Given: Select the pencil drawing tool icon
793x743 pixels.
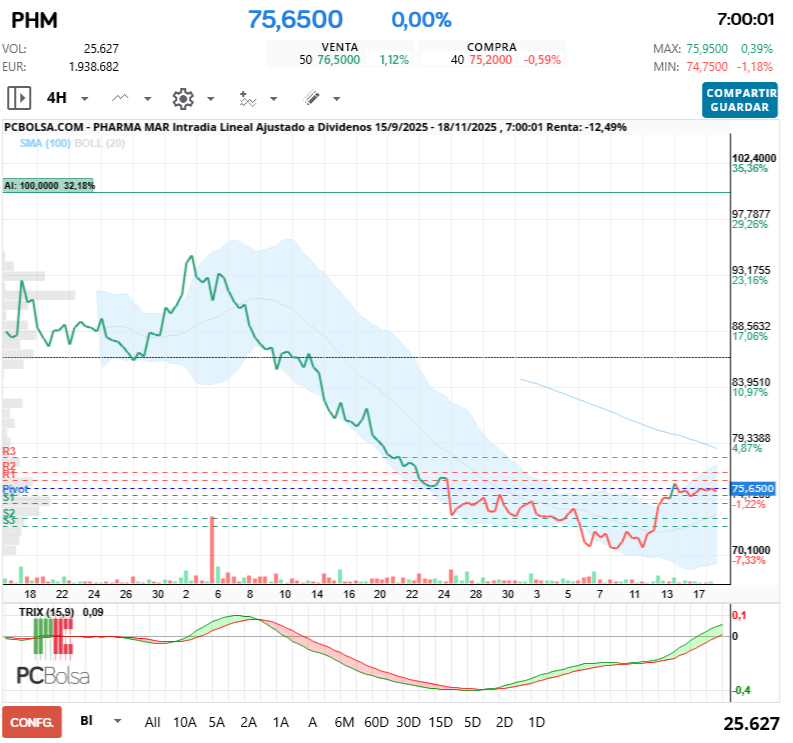Looking at the screenshot, I should pyautogui.click(x=311, y=98).
